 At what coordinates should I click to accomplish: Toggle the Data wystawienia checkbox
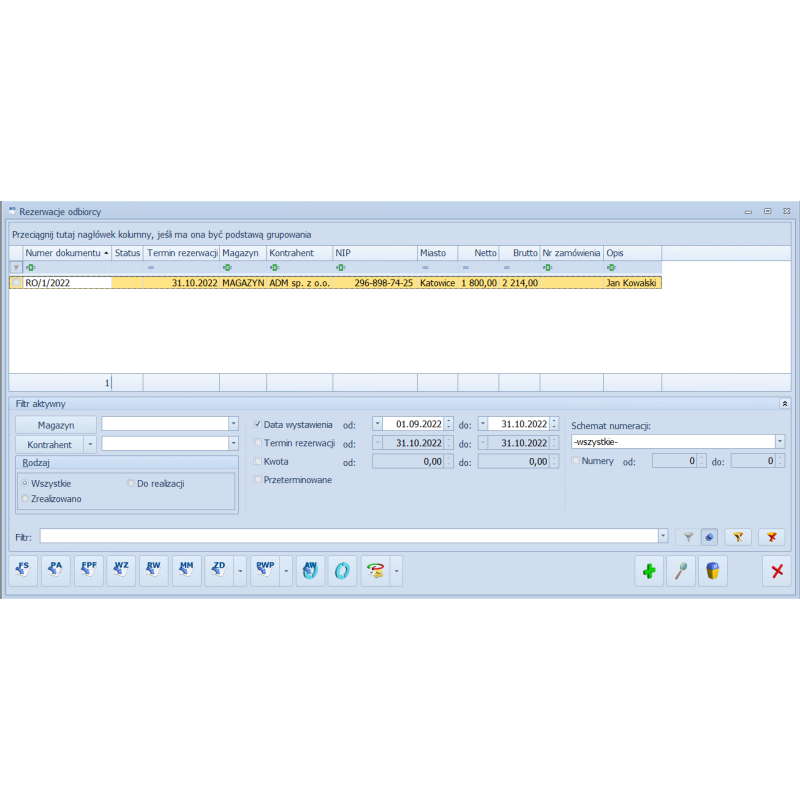pyautogui.click(x=258, y=424)
